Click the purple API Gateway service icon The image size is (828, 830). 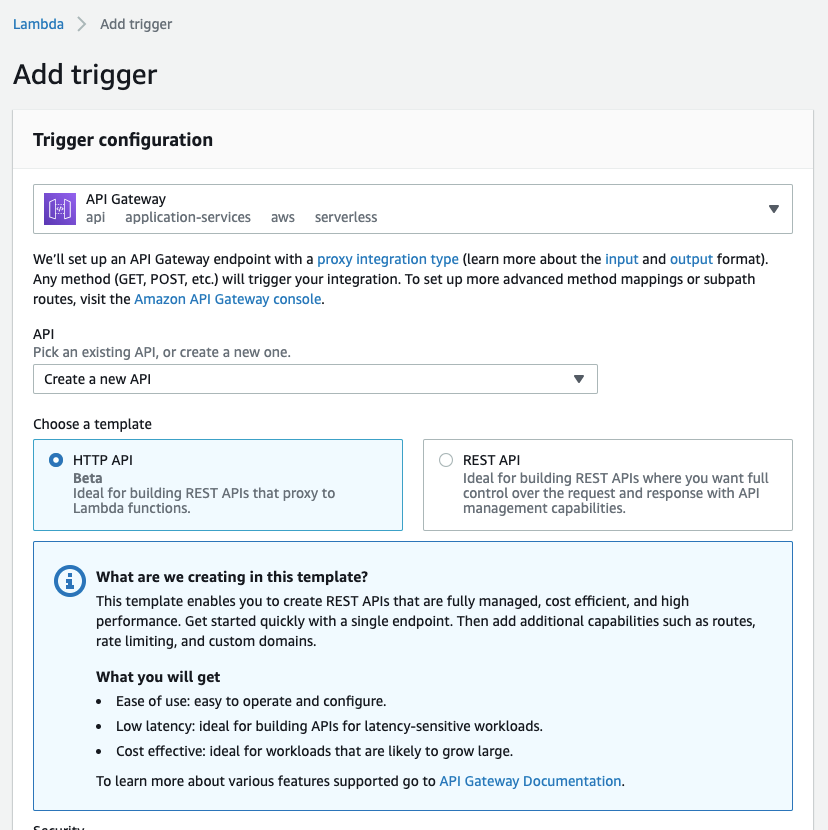[x=60, y=209]
